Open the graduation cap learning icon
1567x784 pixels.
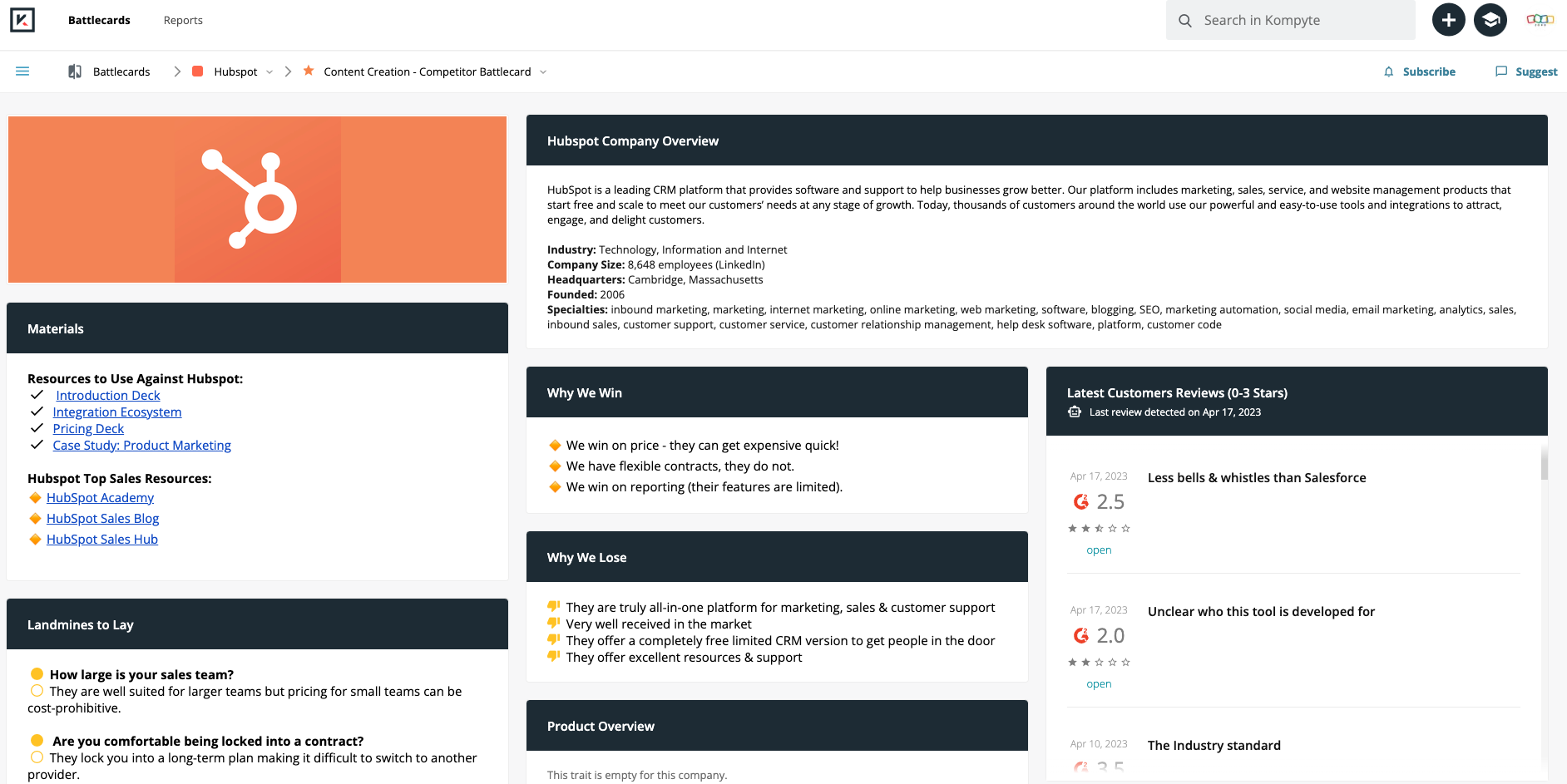(1490, 20)
